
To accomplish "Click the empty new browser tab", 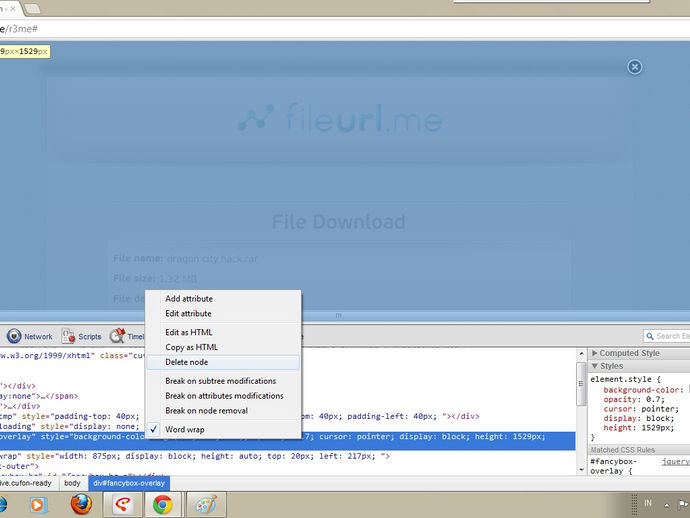I will point(32,8).
